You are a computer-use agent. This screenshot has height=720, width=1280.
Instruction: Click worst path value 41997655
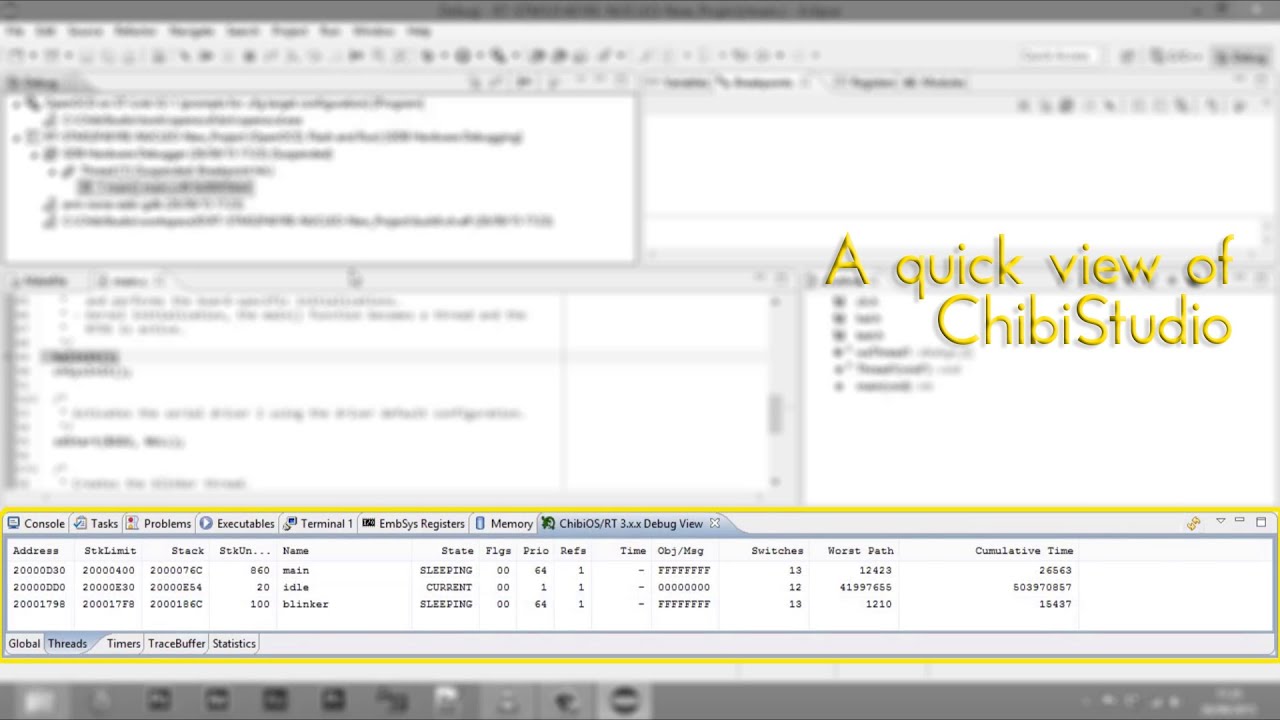coord(865,587)
